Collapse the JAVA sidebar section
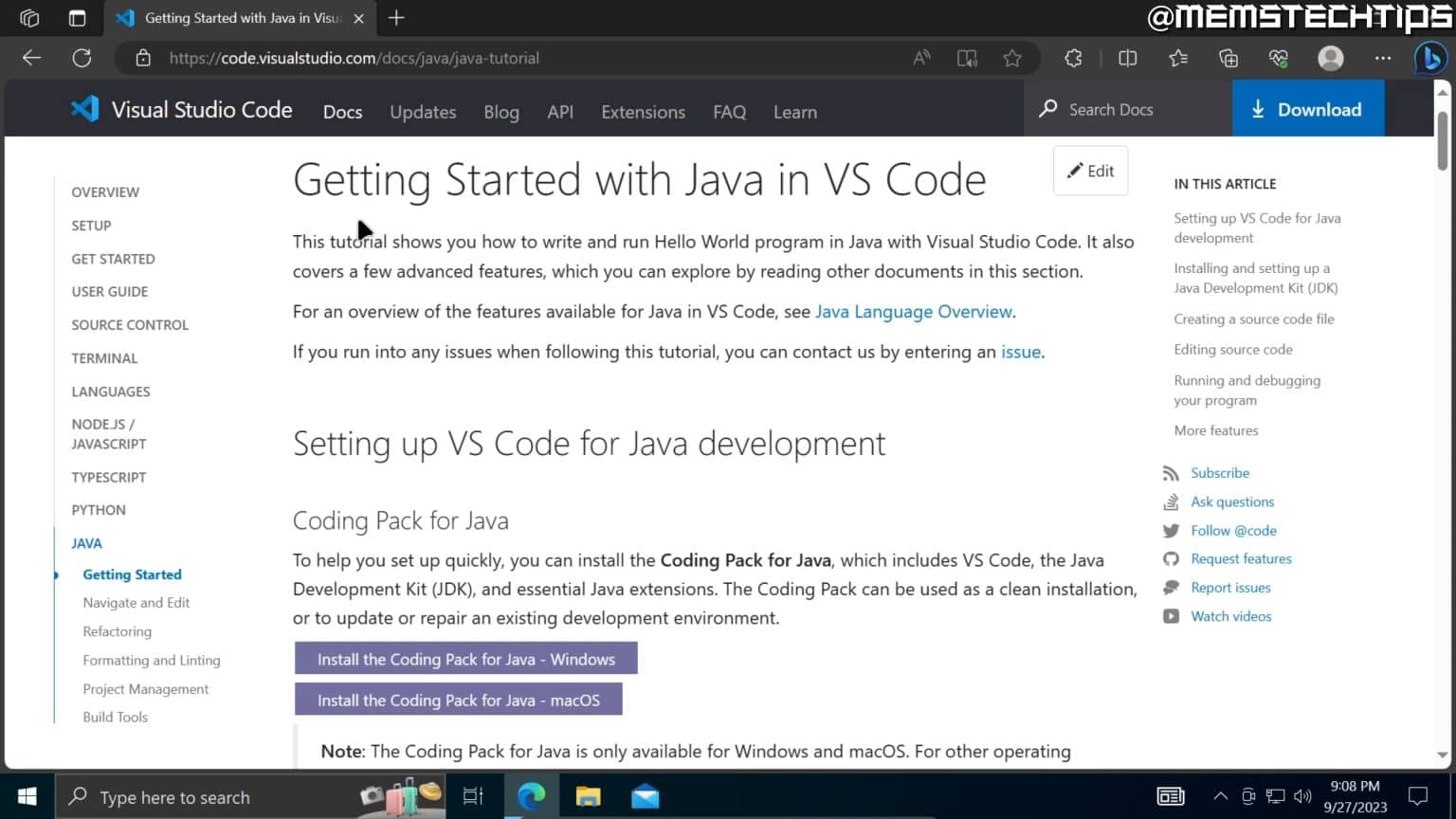1456x819 pixels. click(86, 543)
